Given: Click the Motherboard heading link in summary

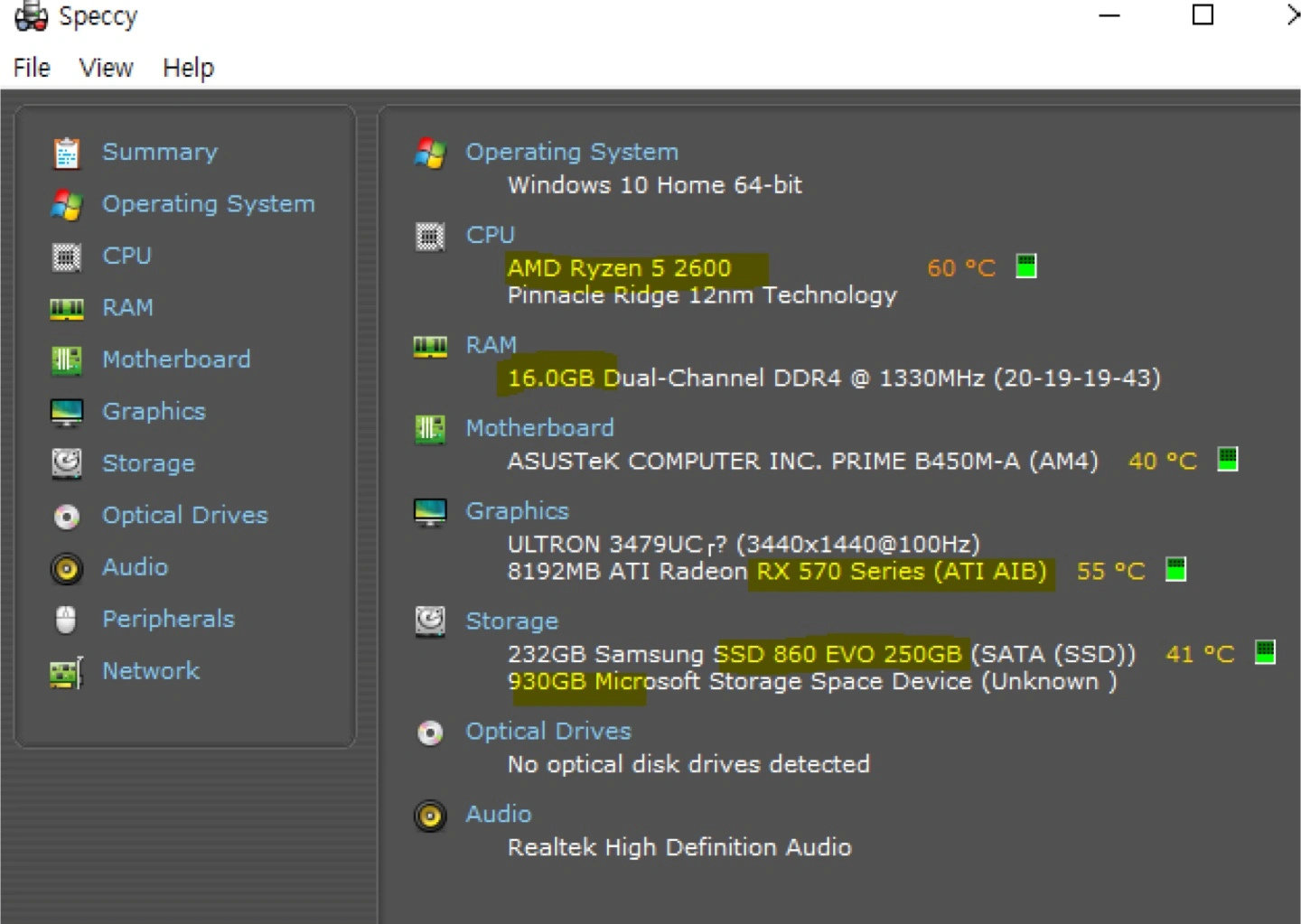Looking at the screenshot, I should click(x=539, y=428).
